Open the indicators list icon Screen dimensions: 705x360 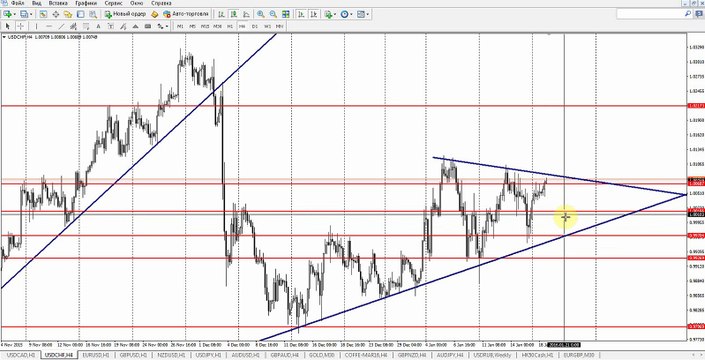tap(329, 14)
